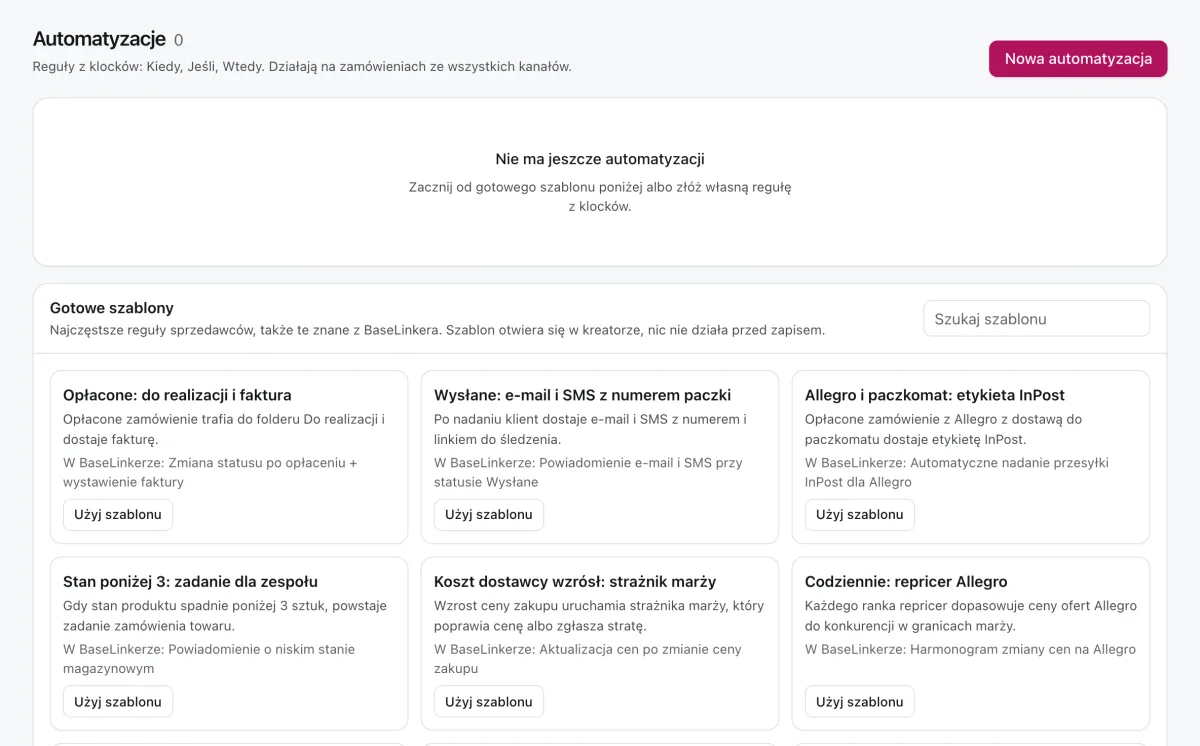Use the Codziennie: repricer Allegro template

pos(860,702)
